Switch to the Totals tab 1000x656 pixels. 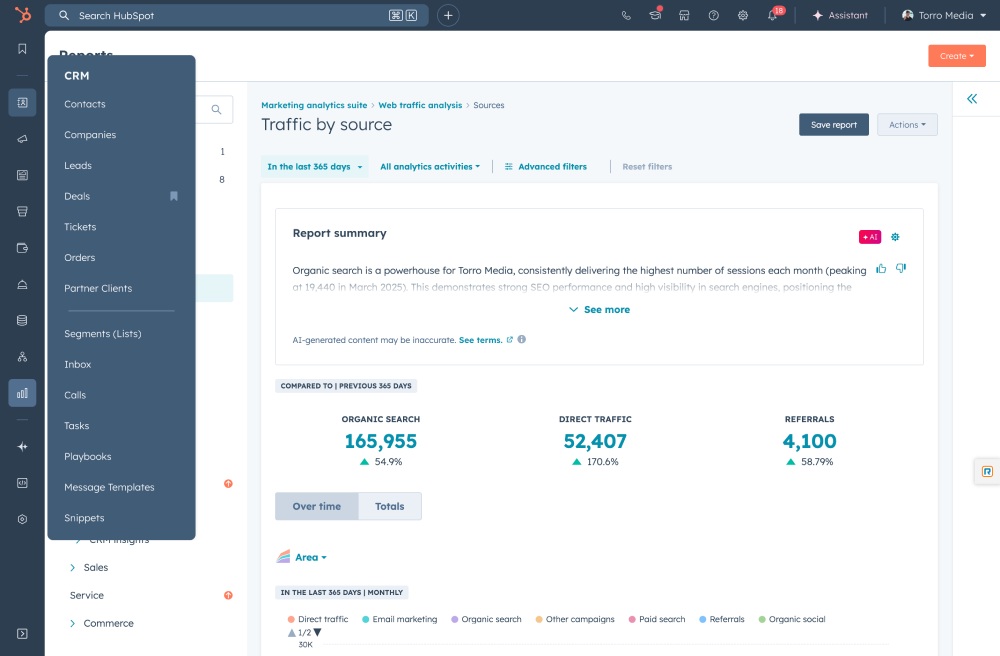click(x=389, y=506)
